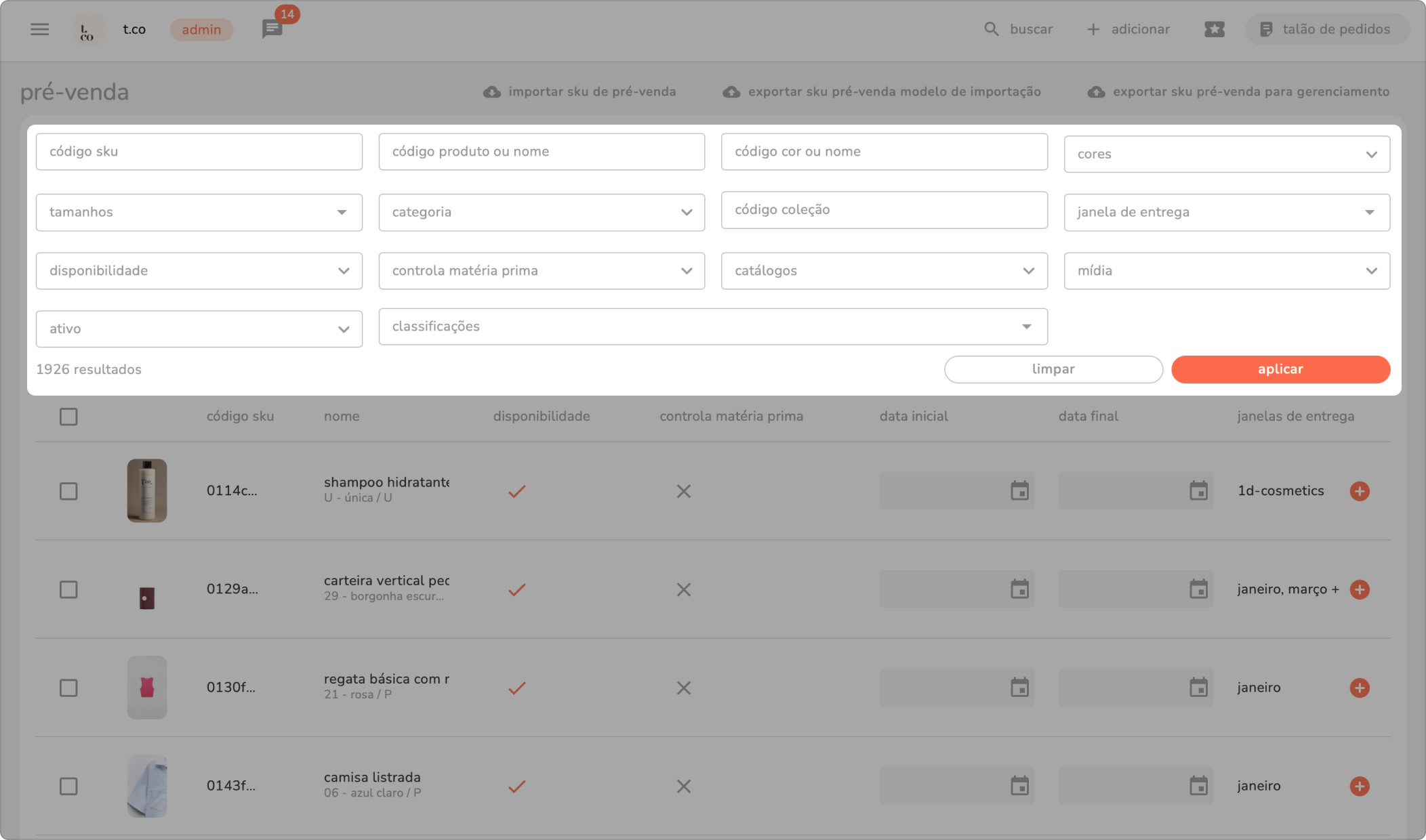Expand the cores dropdown
This screenshot has width=1426, height=840.
(1226, 154)
